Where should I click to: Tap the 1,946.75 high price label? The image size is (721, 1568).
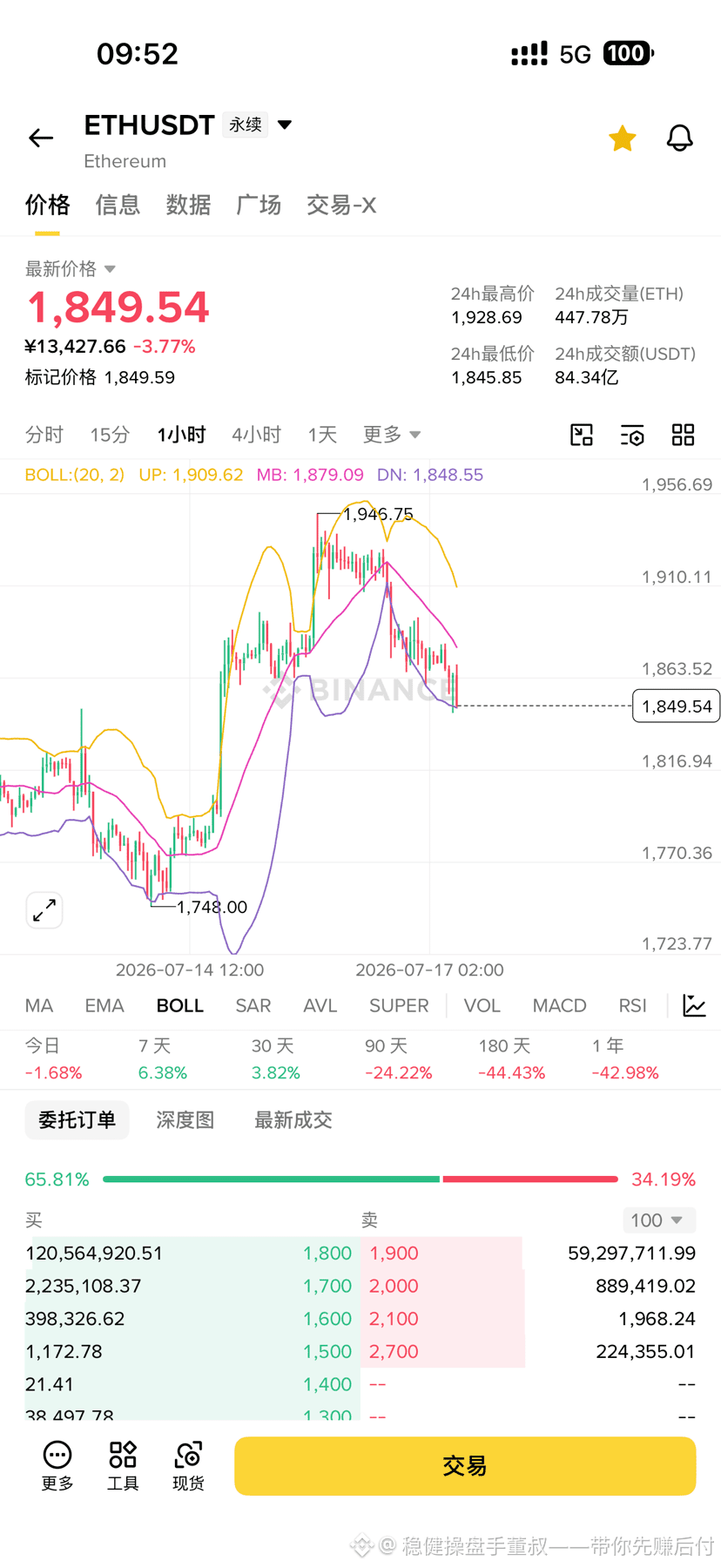(x=378, y=514)
